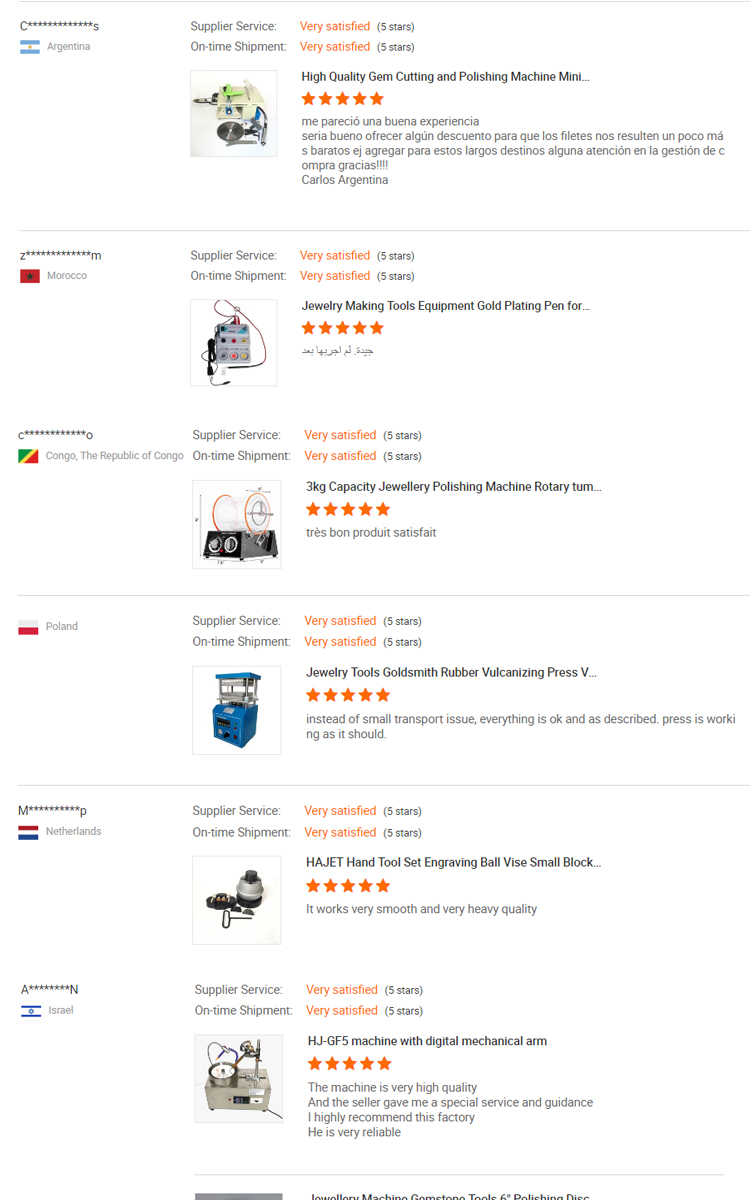Open the gem cutting machine product thumbnail
This screenshot has height=1200, width=750.
pos(234,113)
